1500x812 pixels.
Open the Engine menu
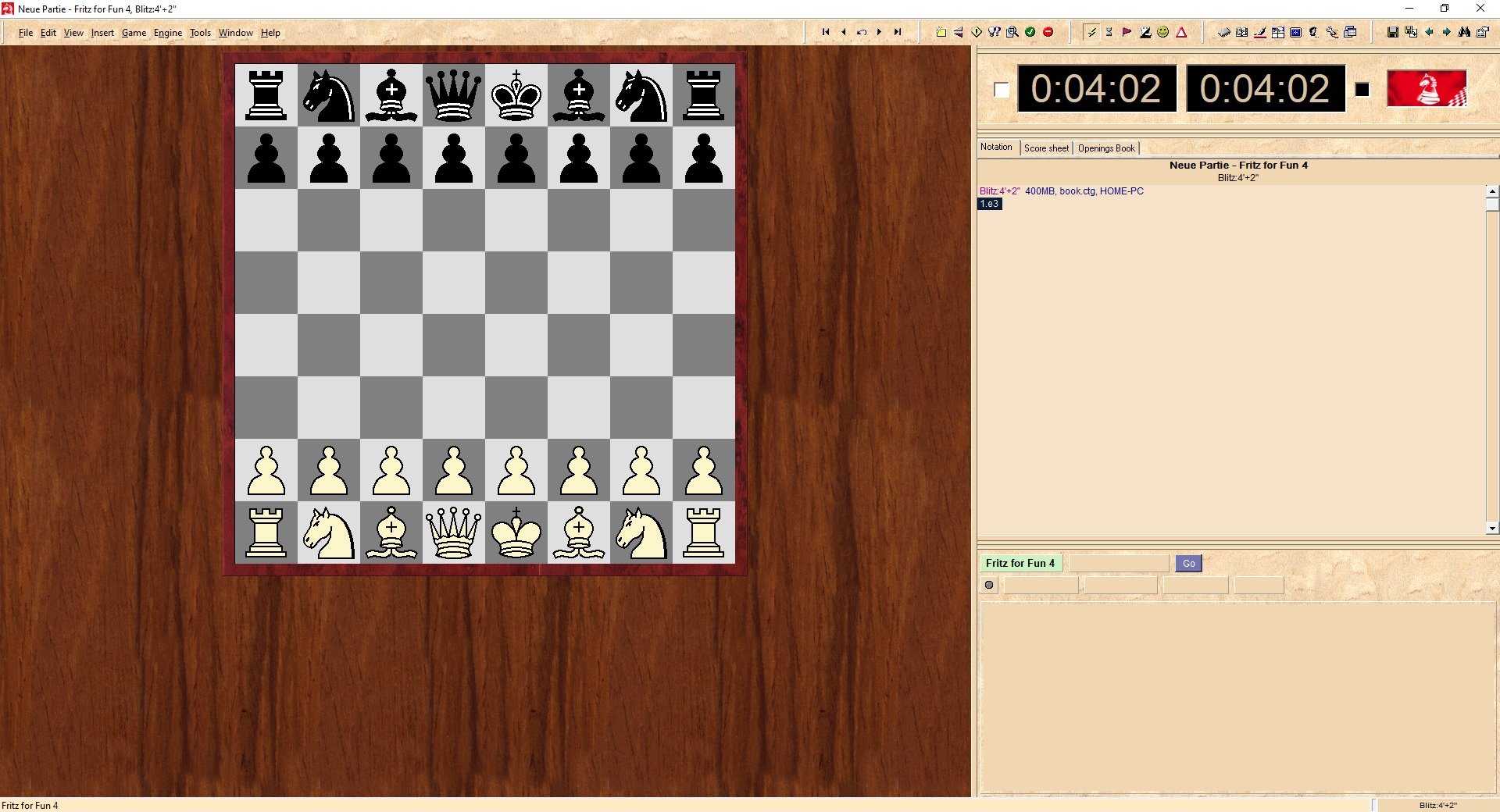click(x=167, y=33)
